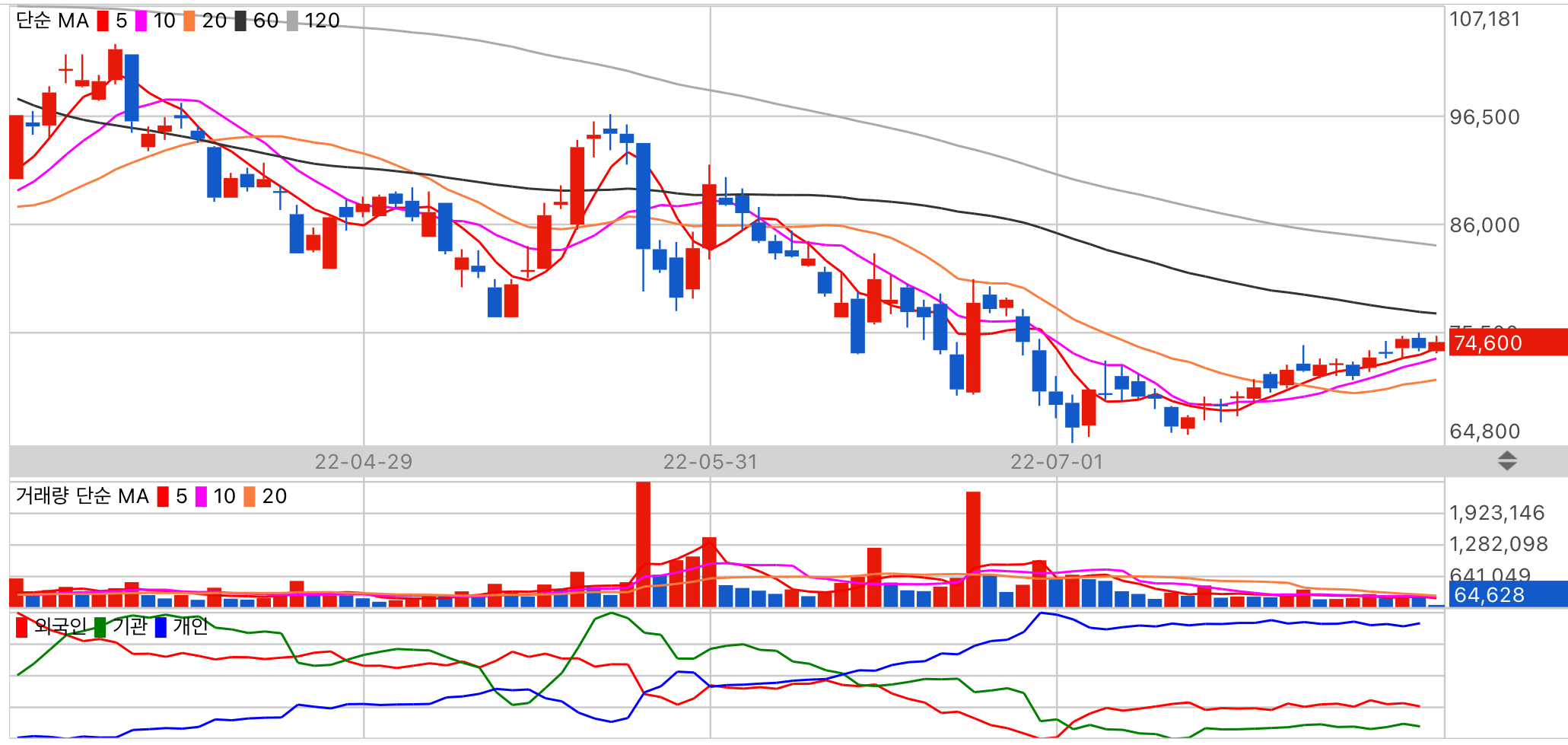The image size is (1568, 745).
Task: Click the current volume tag 64,628
Action: click(1508, 594)
